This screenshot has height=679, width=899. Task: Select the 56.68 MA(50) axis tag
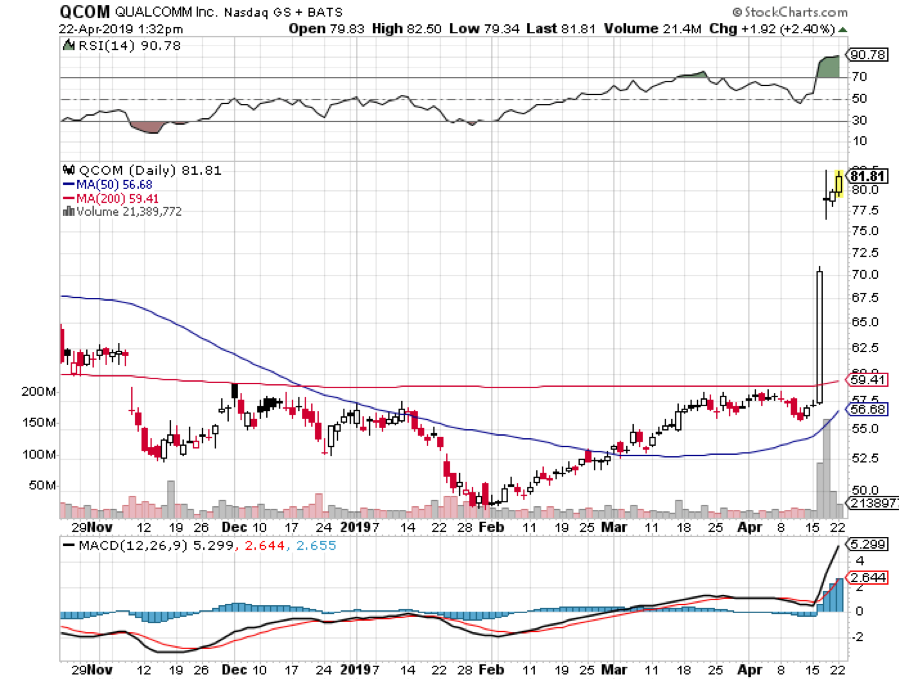tap(868, 409)
